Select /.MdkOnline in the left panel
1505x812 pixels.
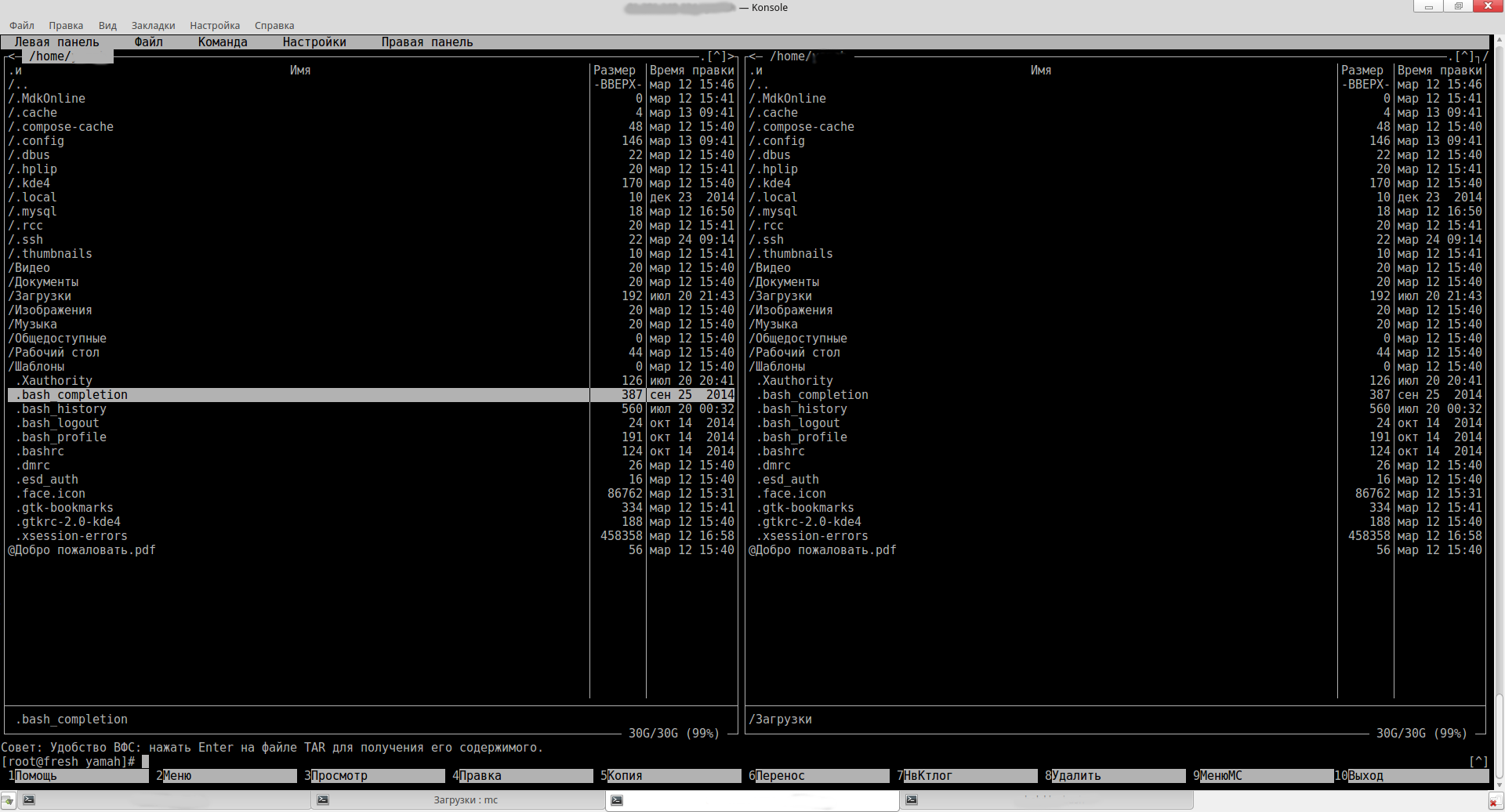[x=371, y=99]
